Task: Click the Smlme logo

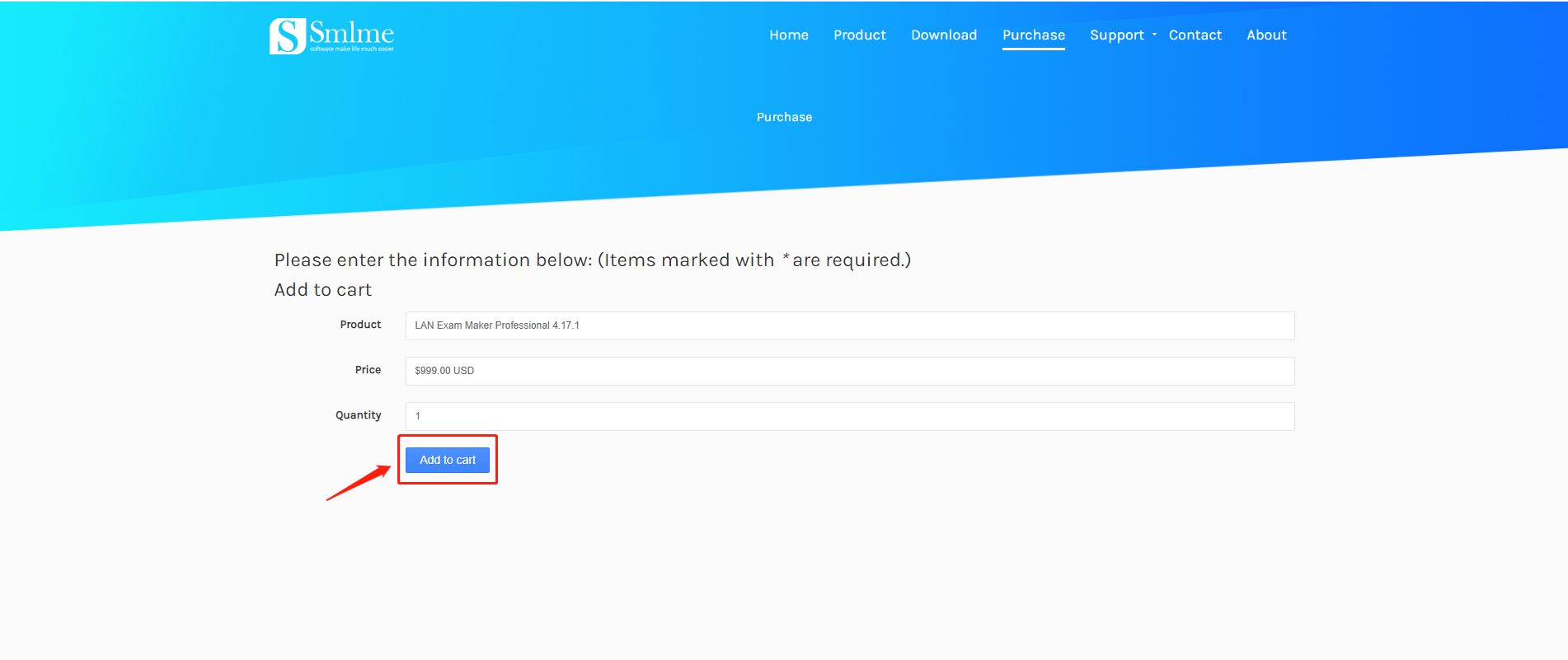Action: (331, 35)
